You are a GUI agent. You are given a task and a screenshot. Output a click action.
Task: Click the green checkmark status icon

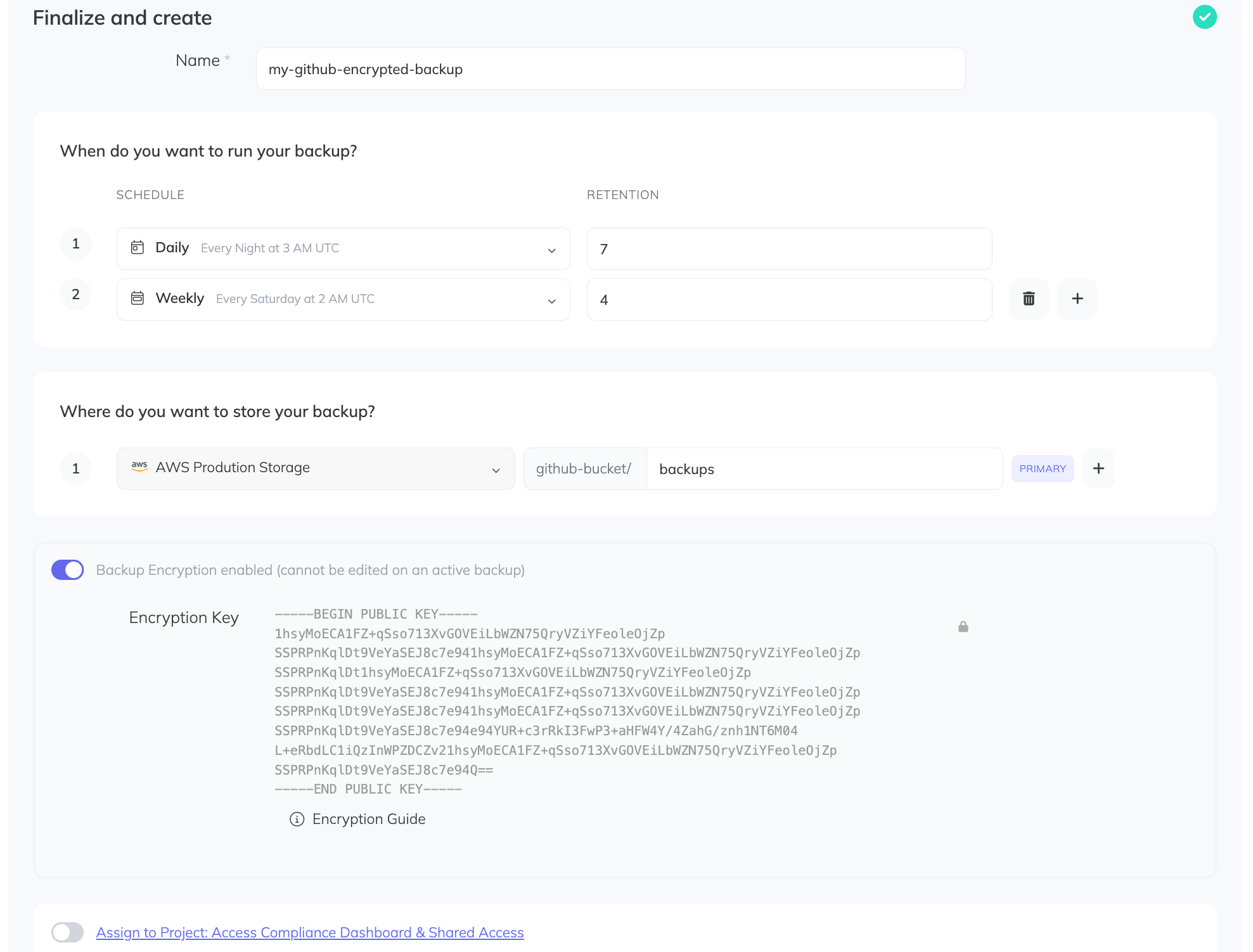coord(1204,17)
